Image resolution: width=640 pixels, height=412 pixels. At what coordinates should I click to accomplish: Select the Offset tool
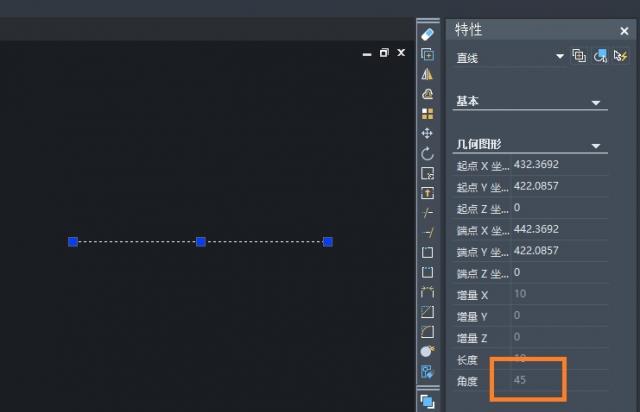point(427,94)
